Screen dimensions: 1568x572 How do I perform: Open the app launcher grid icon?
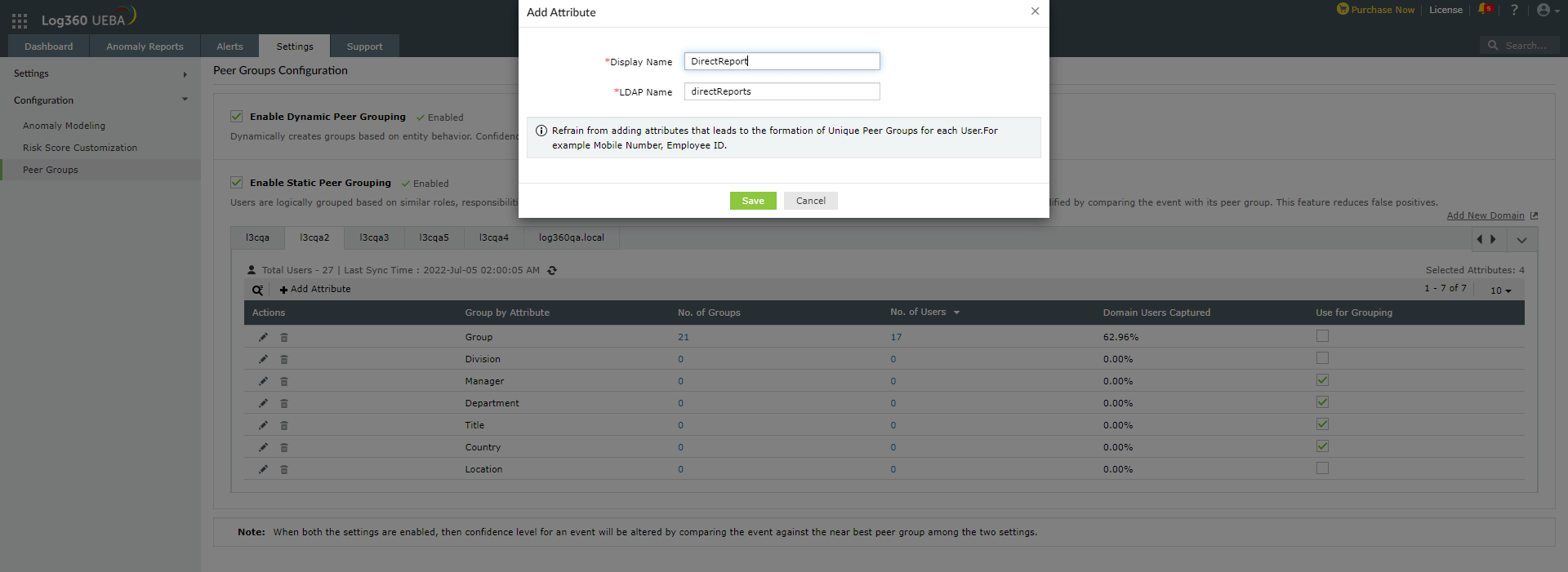(x=20, y=20)
